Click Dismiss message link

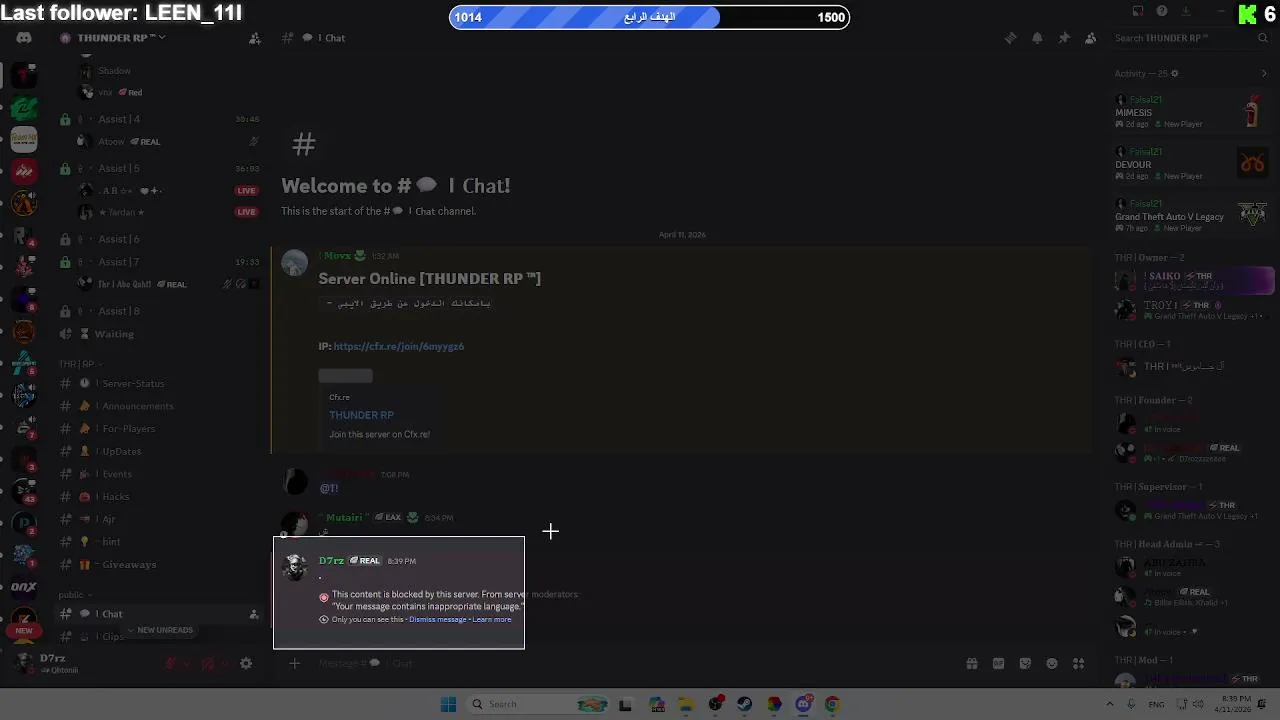pyautogui.click(x=437, y=619)
